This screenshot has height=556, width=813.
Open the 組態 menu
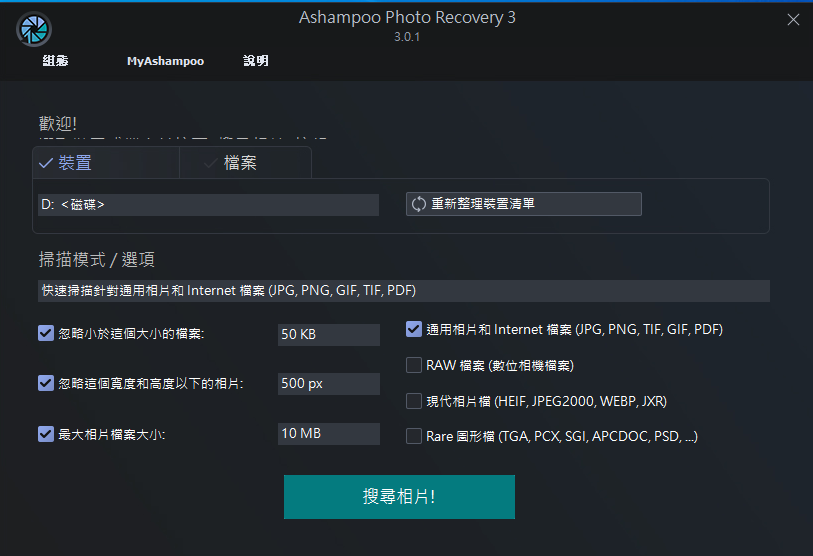[56, 61]
